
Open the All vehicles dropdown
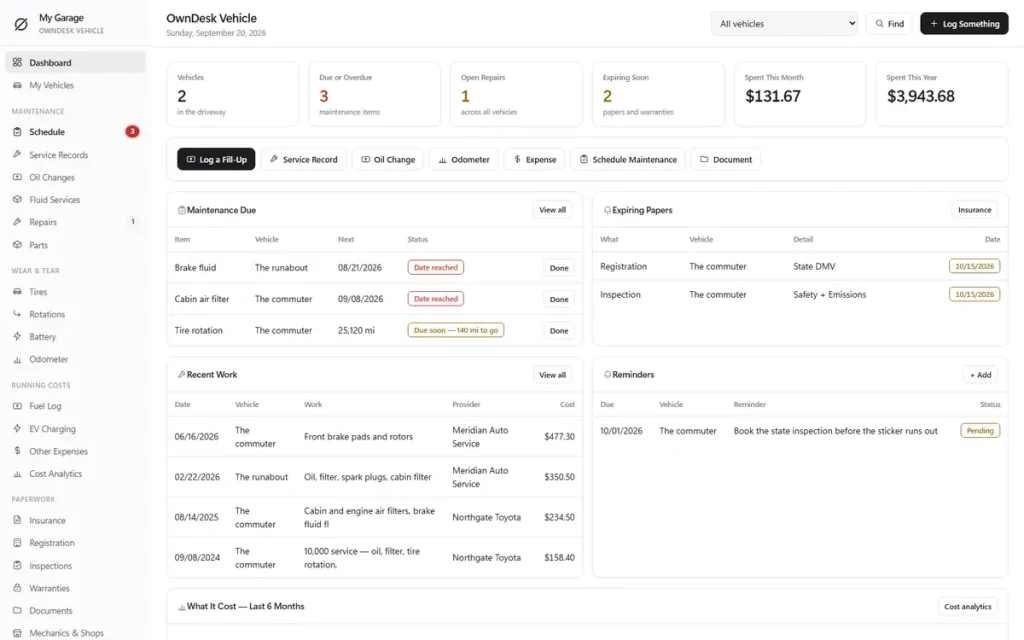click(784, 24)
